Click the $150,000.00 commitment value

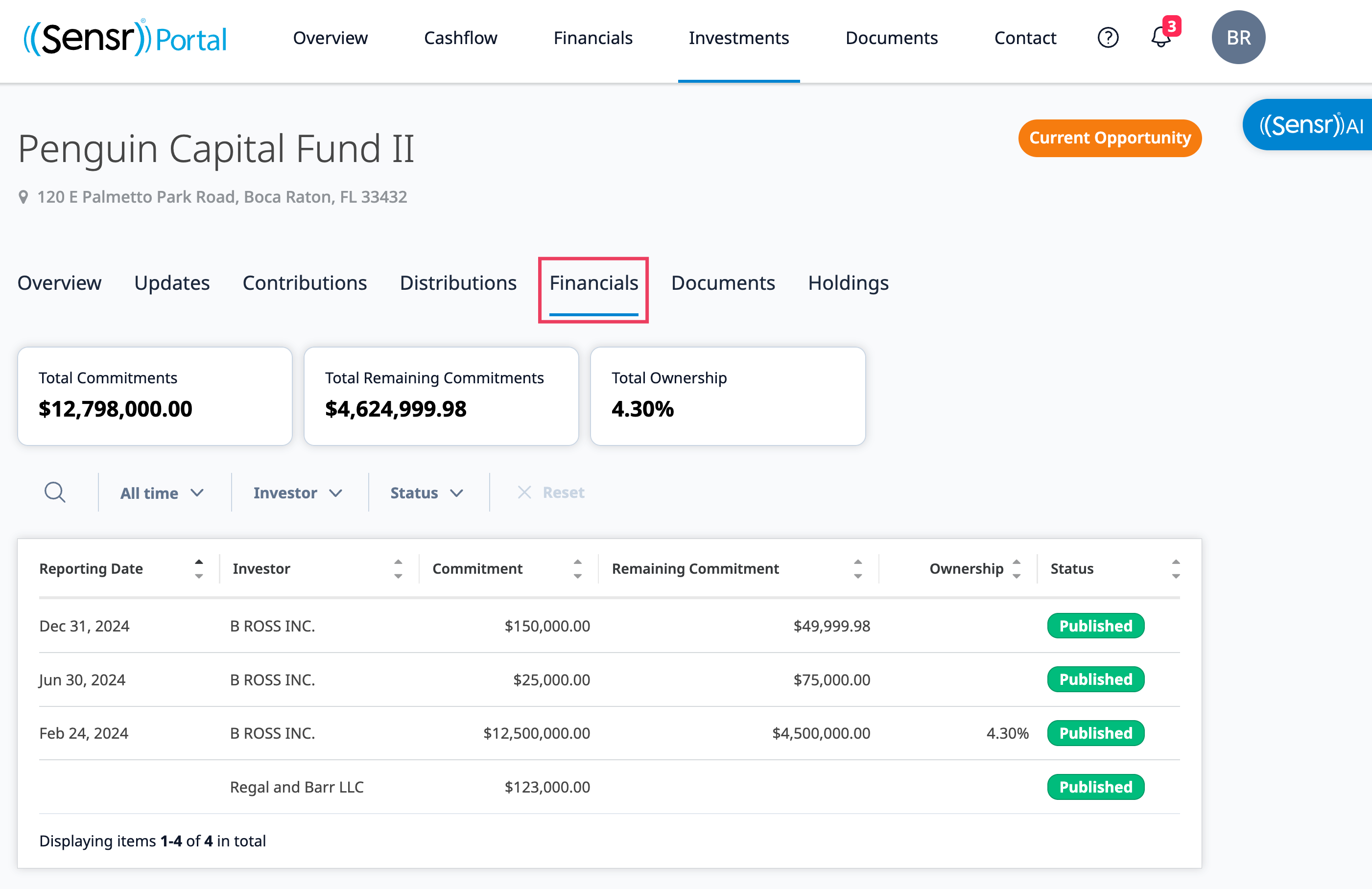[x=547, y=626]
